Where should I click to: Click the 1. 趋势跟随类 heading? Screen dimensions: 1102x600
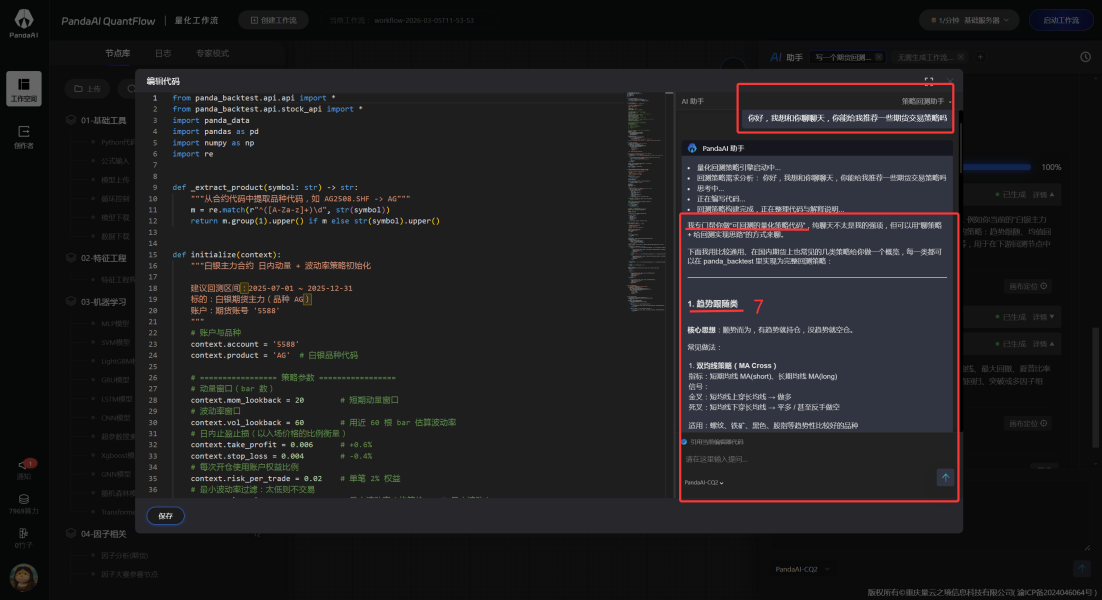[x=713, y=304]
